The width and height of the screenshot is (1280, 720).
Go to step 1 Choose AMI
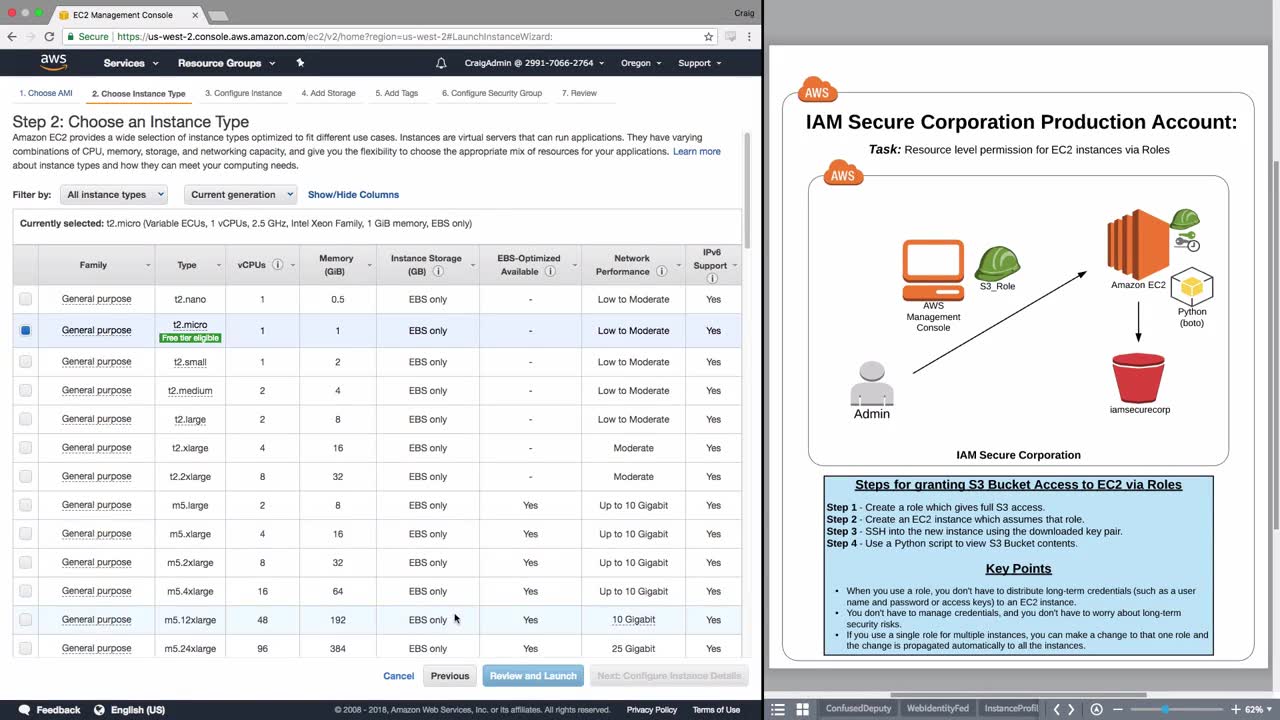[46, 93]
